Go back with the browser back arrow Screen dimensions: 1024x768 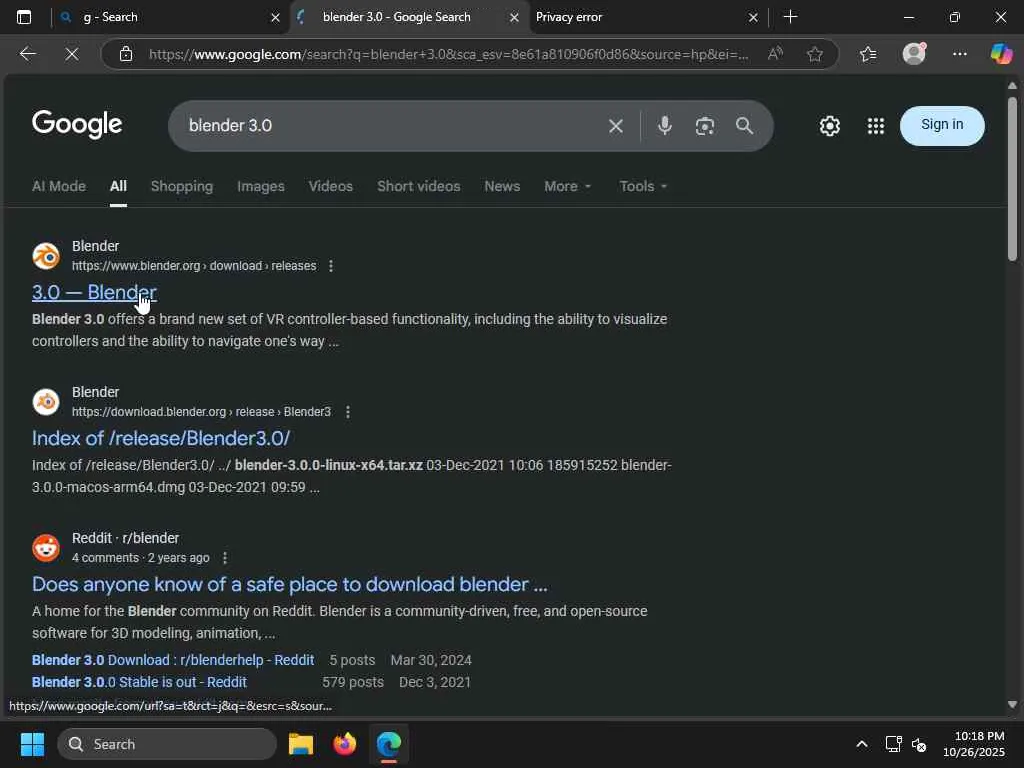(x=27, y=54)
